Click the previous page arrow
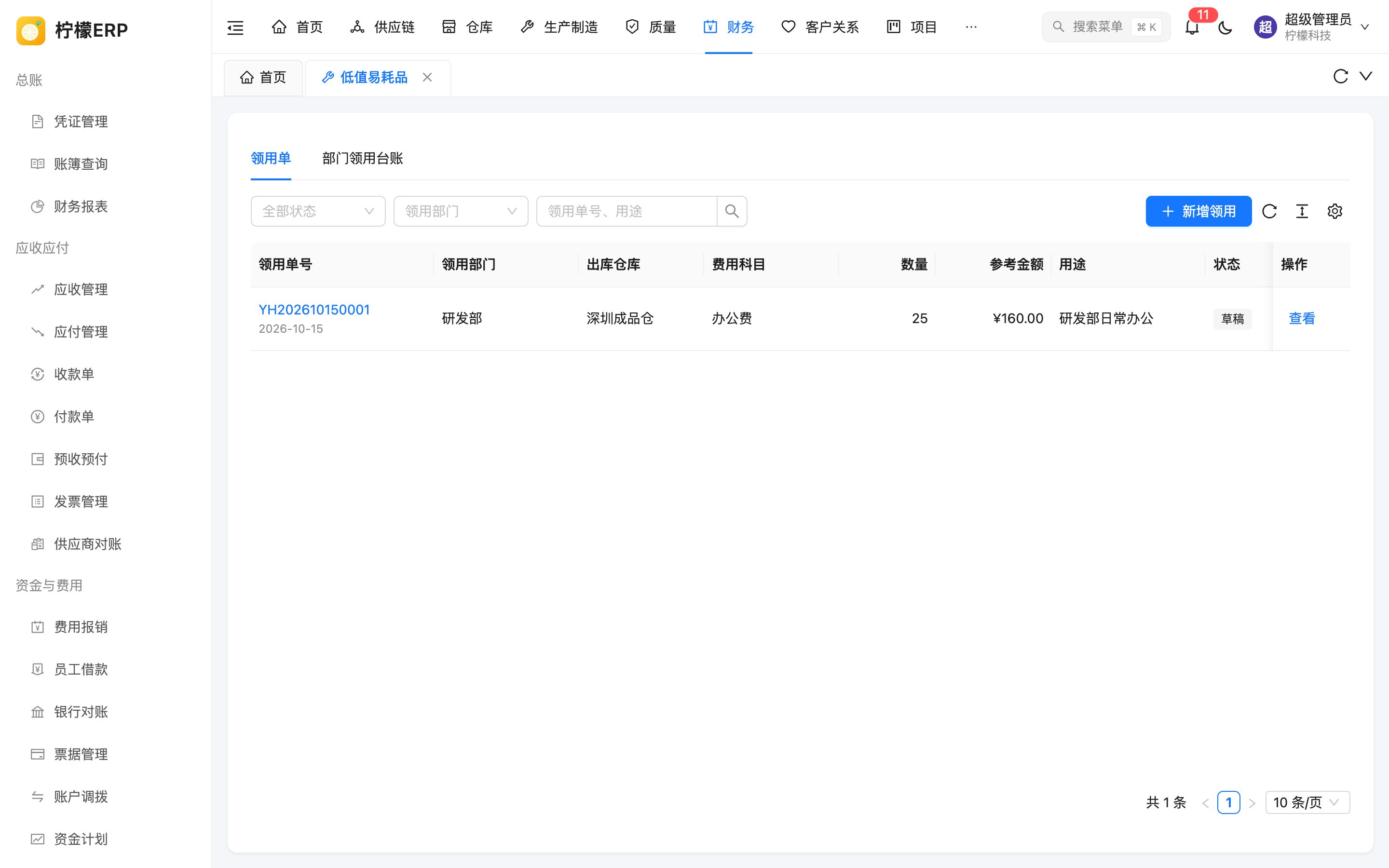The image size is (1389, 868). pos(1205,802)
